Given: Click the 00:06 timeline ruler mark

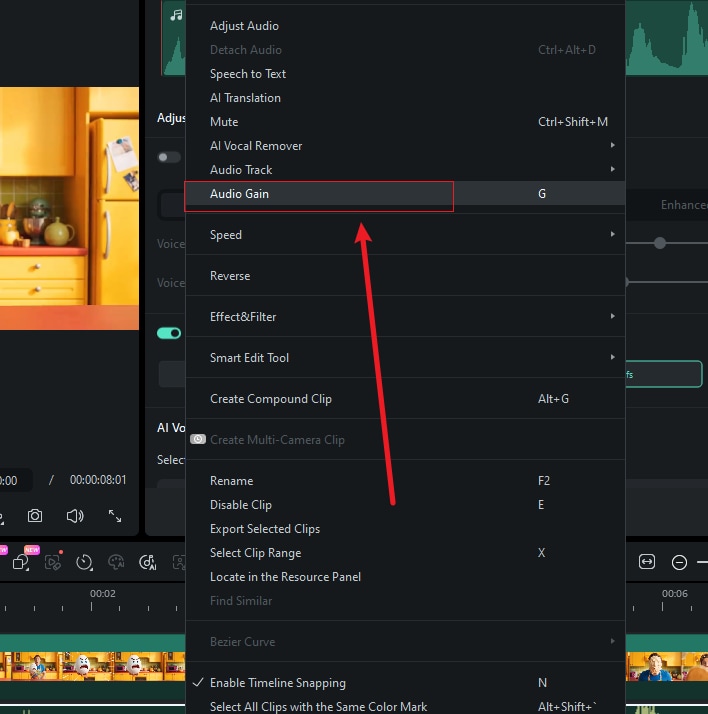Looking at the screenshot, I should click(x=675, y=593).
